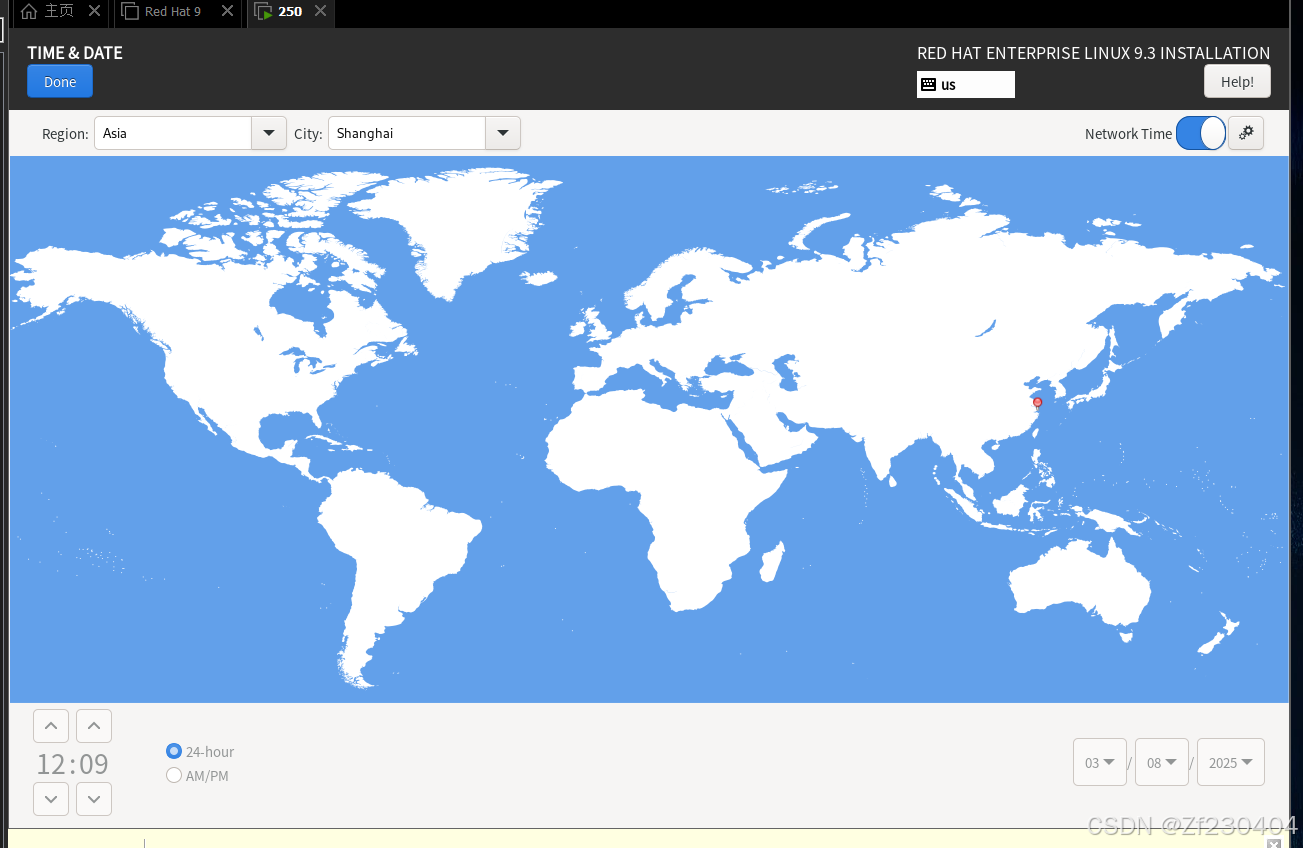Increase the hour with up arrow

pyautogui.click(x=51, y=726)
